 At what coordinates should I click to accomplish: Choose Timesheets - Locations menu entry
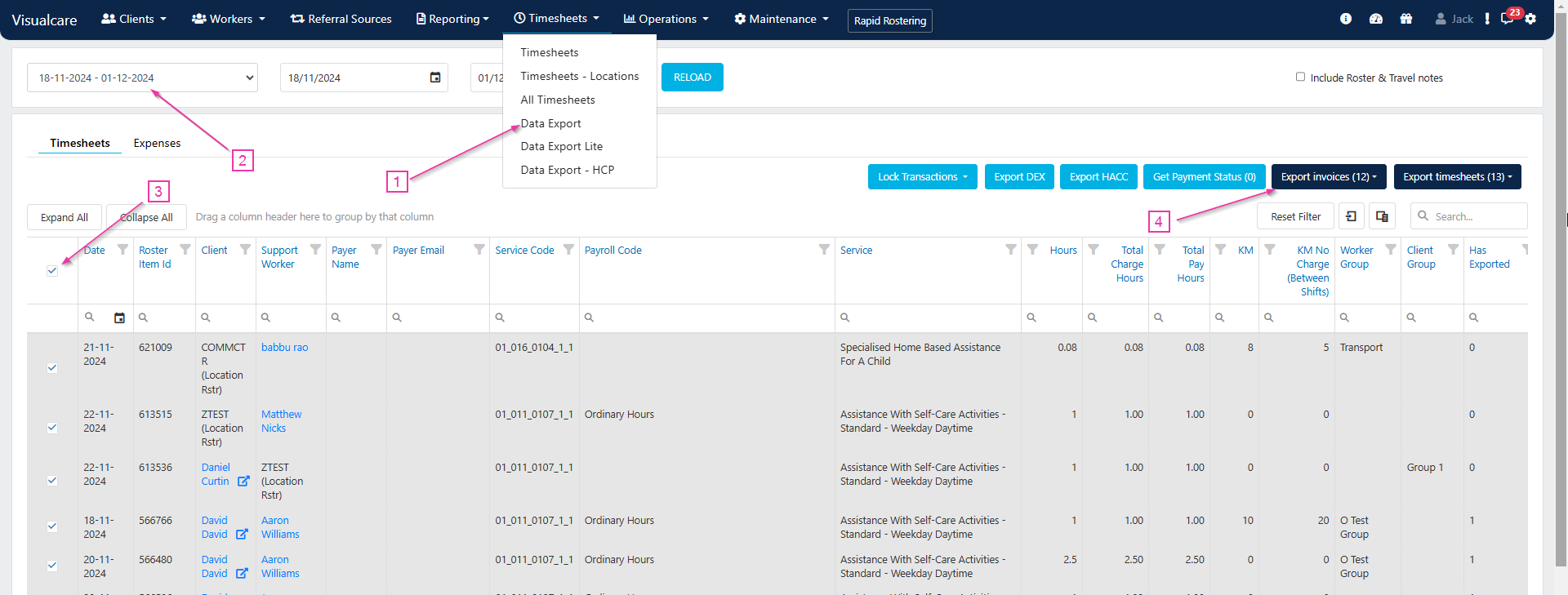click(580, 76)
